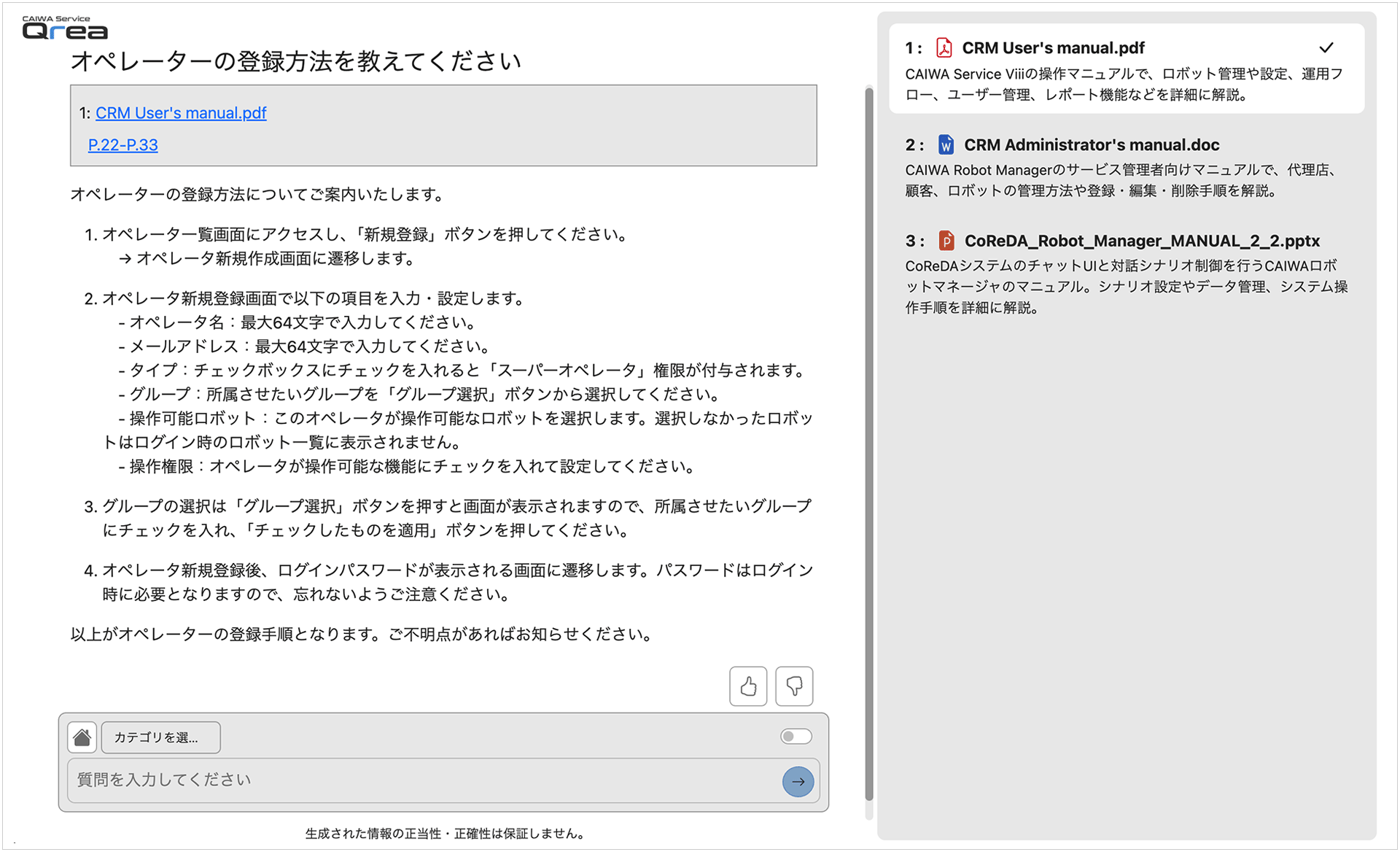Give a thumbs-up rating to the answer
The width and height of the screenshot is (1400, 852).
click(748, 686)
